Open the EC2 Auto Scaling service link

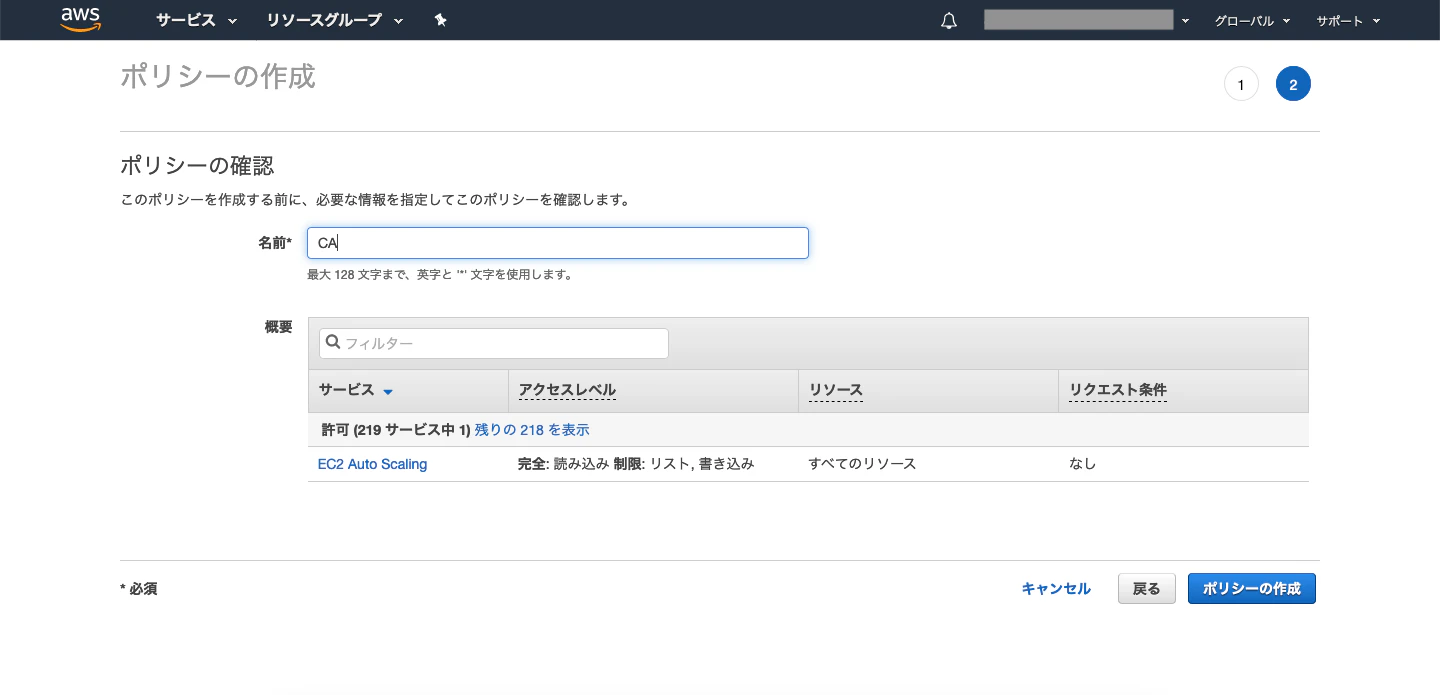pyautogui.click(x=372, y=464)
